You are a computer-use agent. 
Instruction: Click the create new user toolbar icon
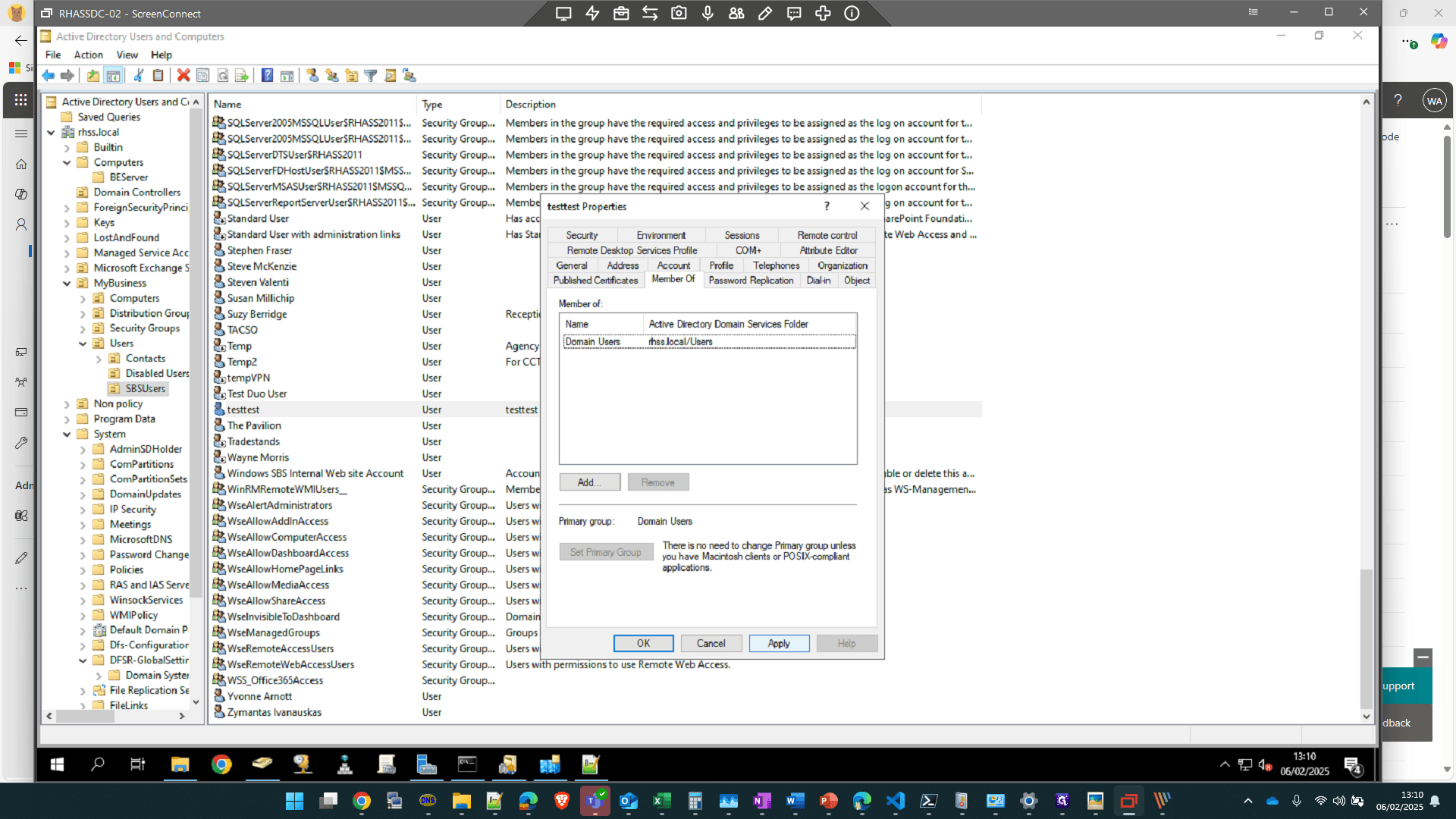pos(312,75)
